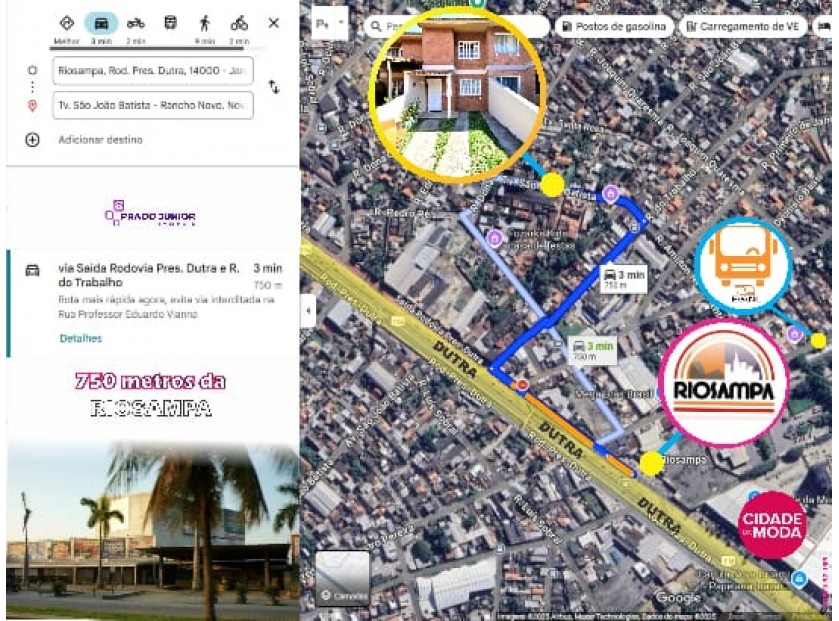Image resolution: width=839 pixels, height=621 pixels.
Task: Click the map search box
Action: click(456, 26)
